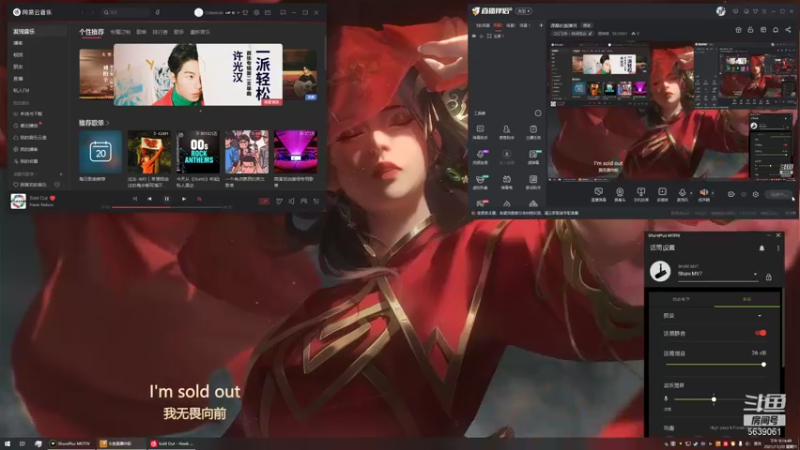Toggle the Shure microphone mute switch
Image resolution: width=800 pixels, height=450 pixels.
click(x=760, y=333)
